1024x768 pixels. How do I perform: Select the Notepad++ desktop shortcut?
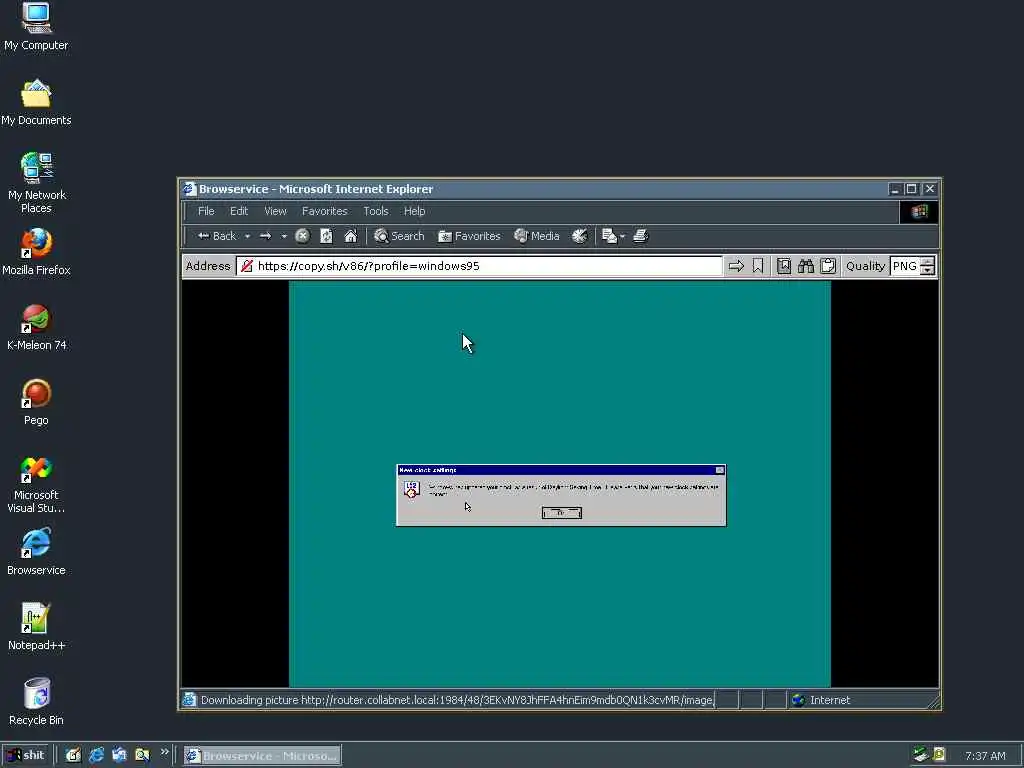coord(36,628)
